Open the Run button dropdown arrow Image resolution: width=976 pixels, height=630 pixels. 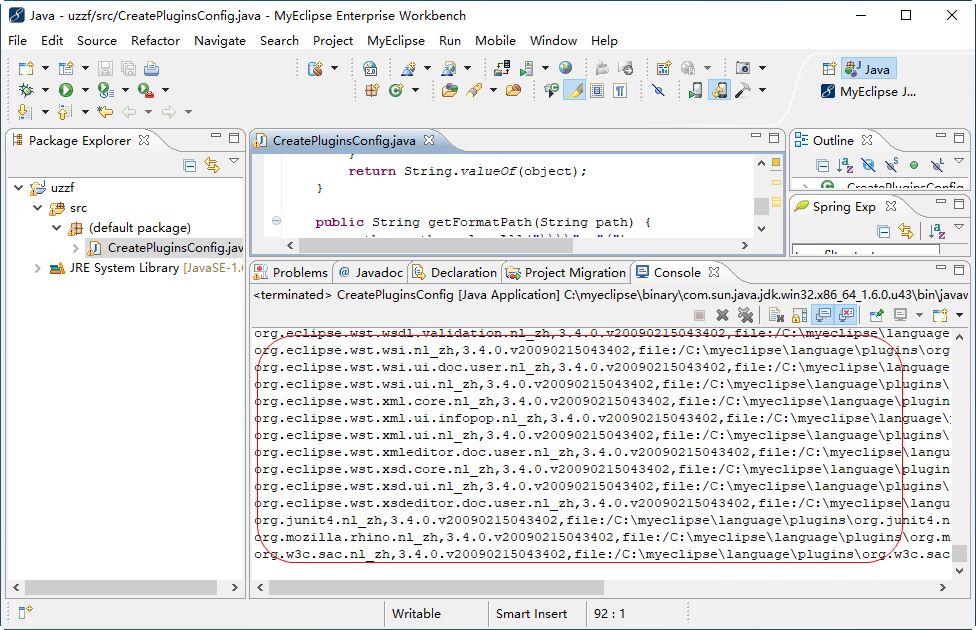(84, 90)
